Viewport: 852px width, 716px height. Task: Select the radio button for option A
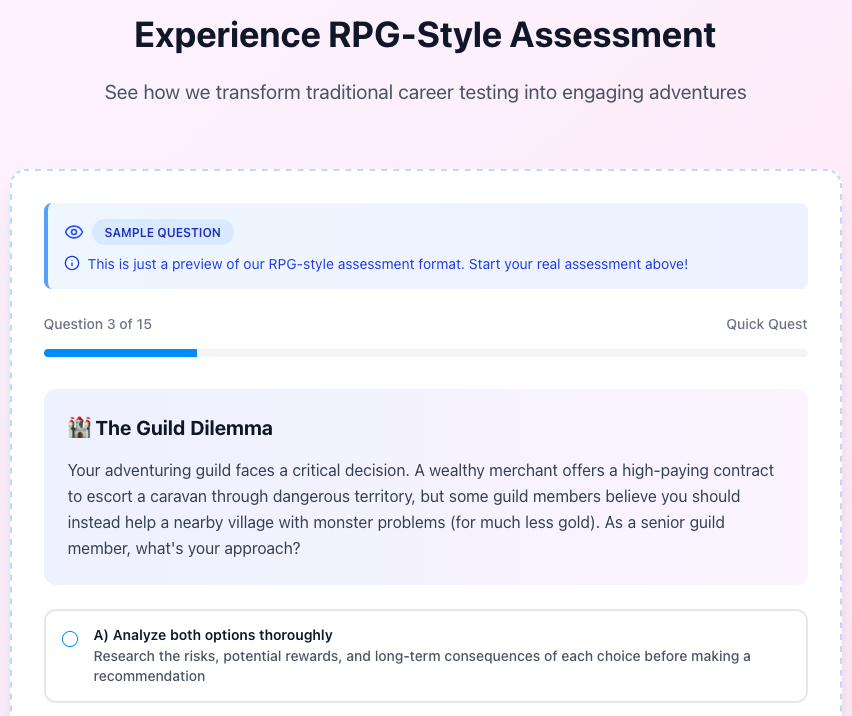pos(70,639)
